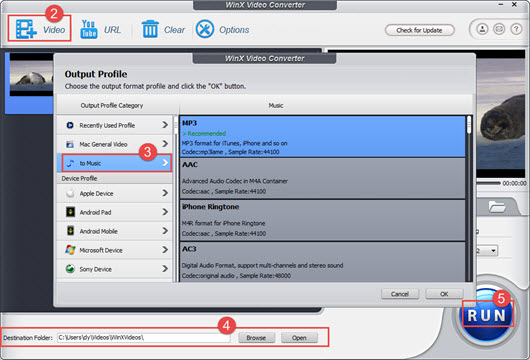530x360 pixels.
Task: Click the Android Mobile icon
Action: (70, 231)
